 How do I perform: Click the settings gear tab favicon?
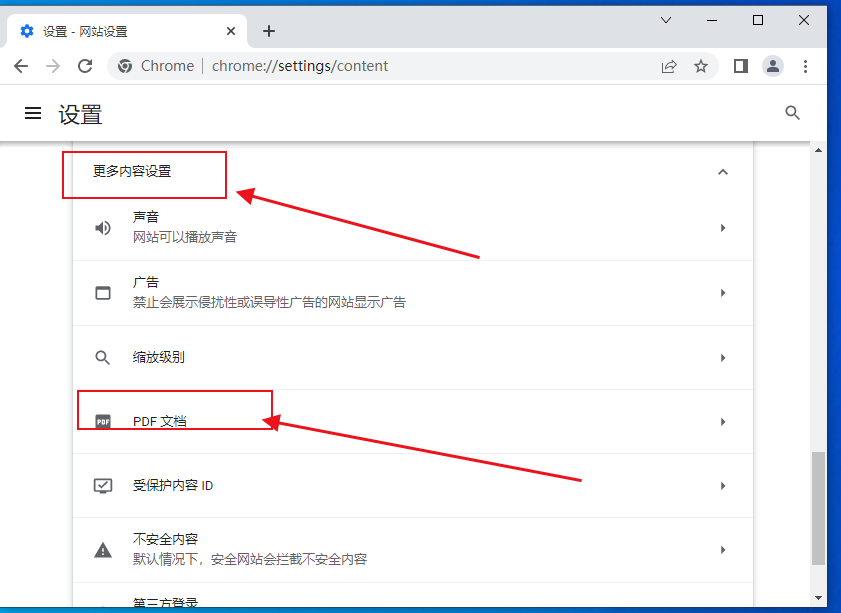click(27, 31)
